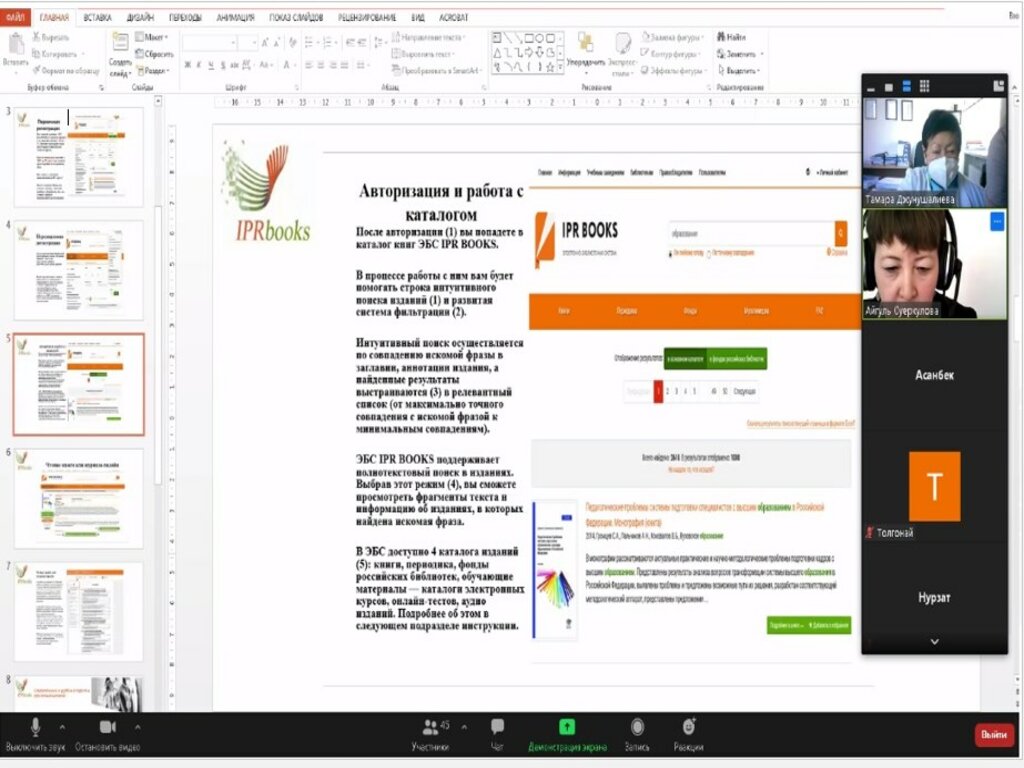
Task: Switch to the ДИЗАЙН ribbon tab
Action: (140, 18)
